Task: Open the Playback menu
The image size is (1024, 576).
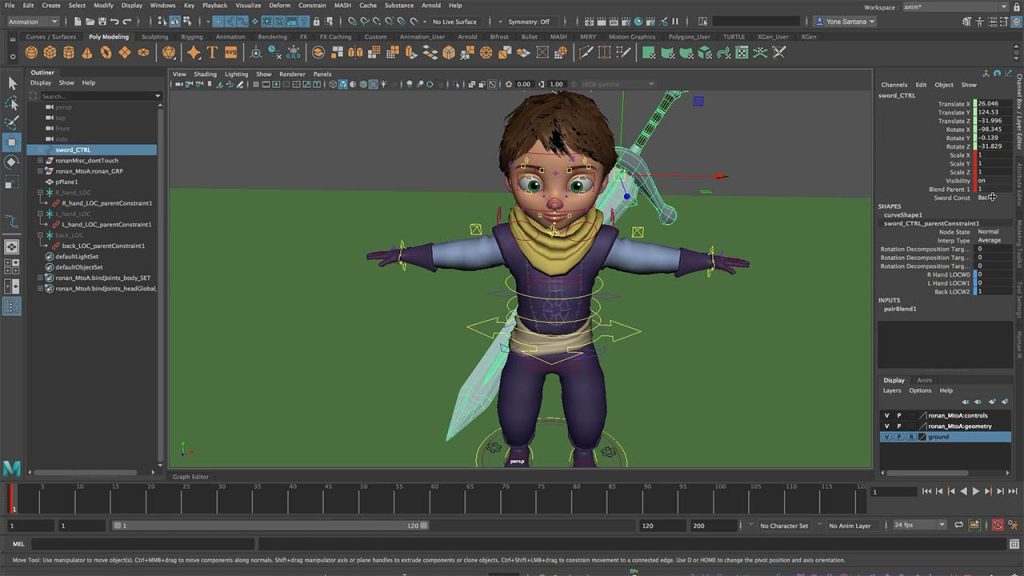Action: click(215, 5)
